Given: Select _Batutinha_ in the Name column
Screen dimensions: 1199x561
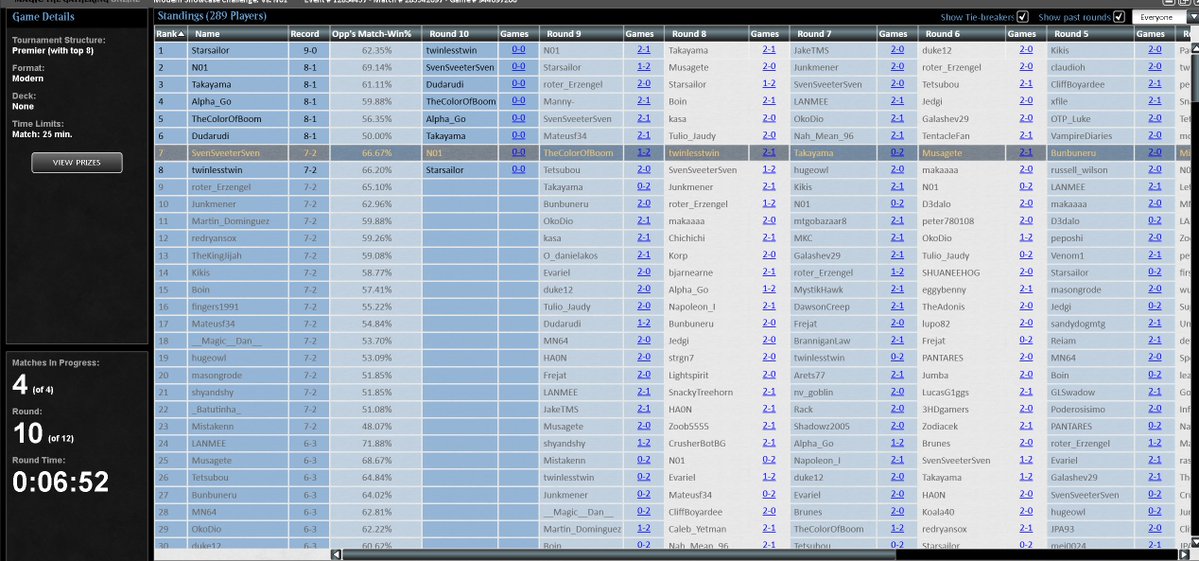Looking at the screenshot, I should click(216, 409).
